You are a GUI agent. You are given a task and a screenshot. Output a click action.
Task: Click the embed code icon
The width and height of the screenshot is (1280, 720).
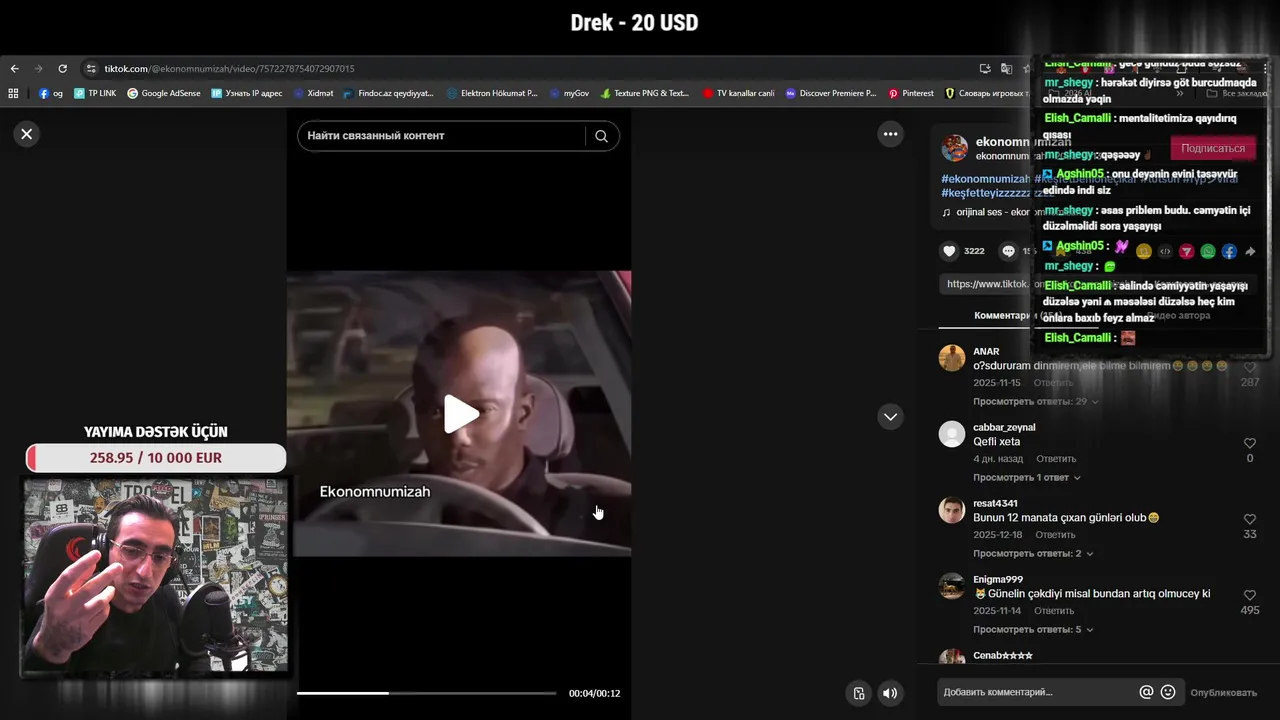1165,252
